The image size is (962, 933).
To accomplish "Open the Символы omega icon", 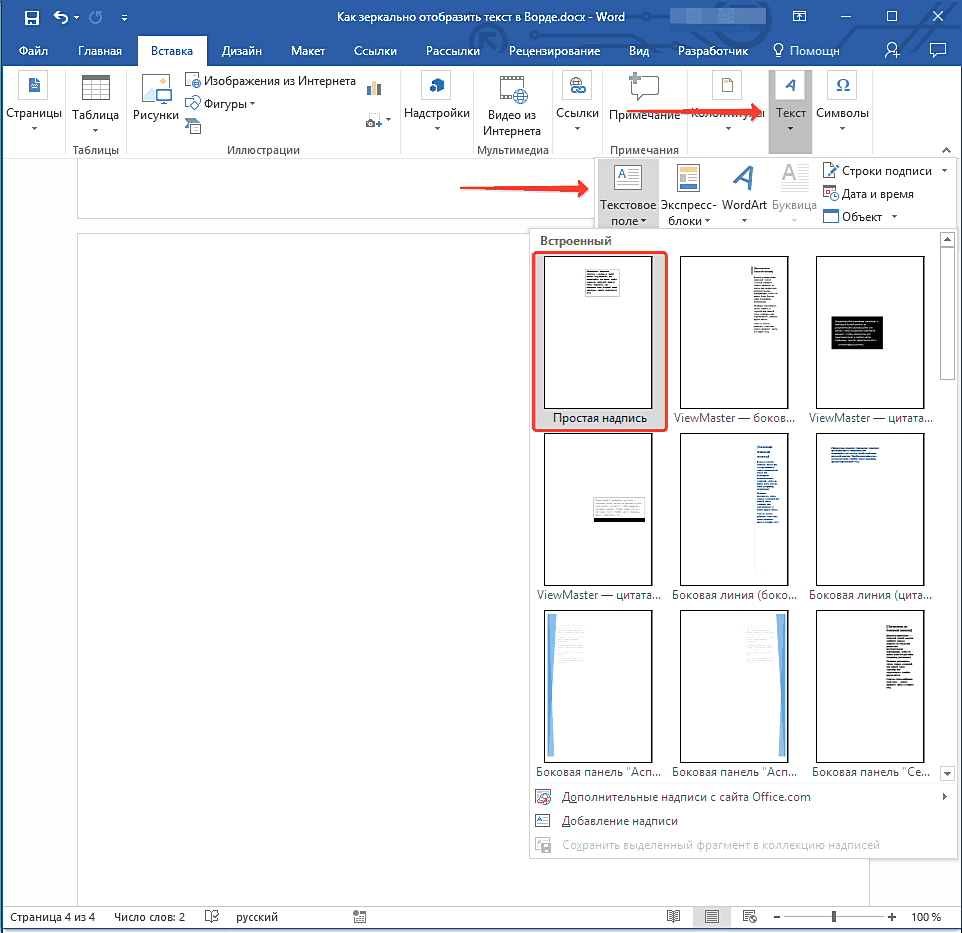I will point(842,86).
